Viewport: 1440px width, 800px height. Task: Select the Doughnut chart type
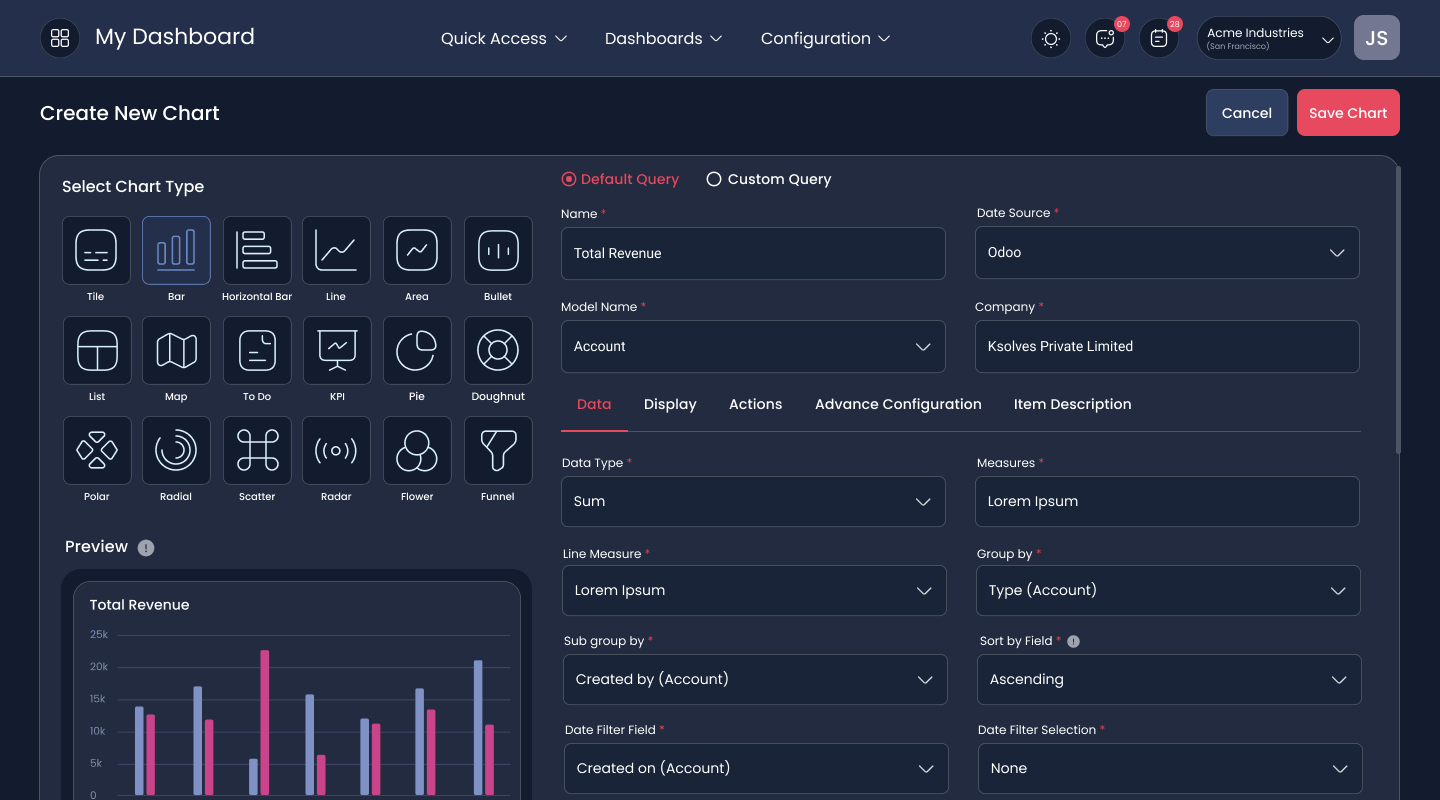click(x=498, y=350)
